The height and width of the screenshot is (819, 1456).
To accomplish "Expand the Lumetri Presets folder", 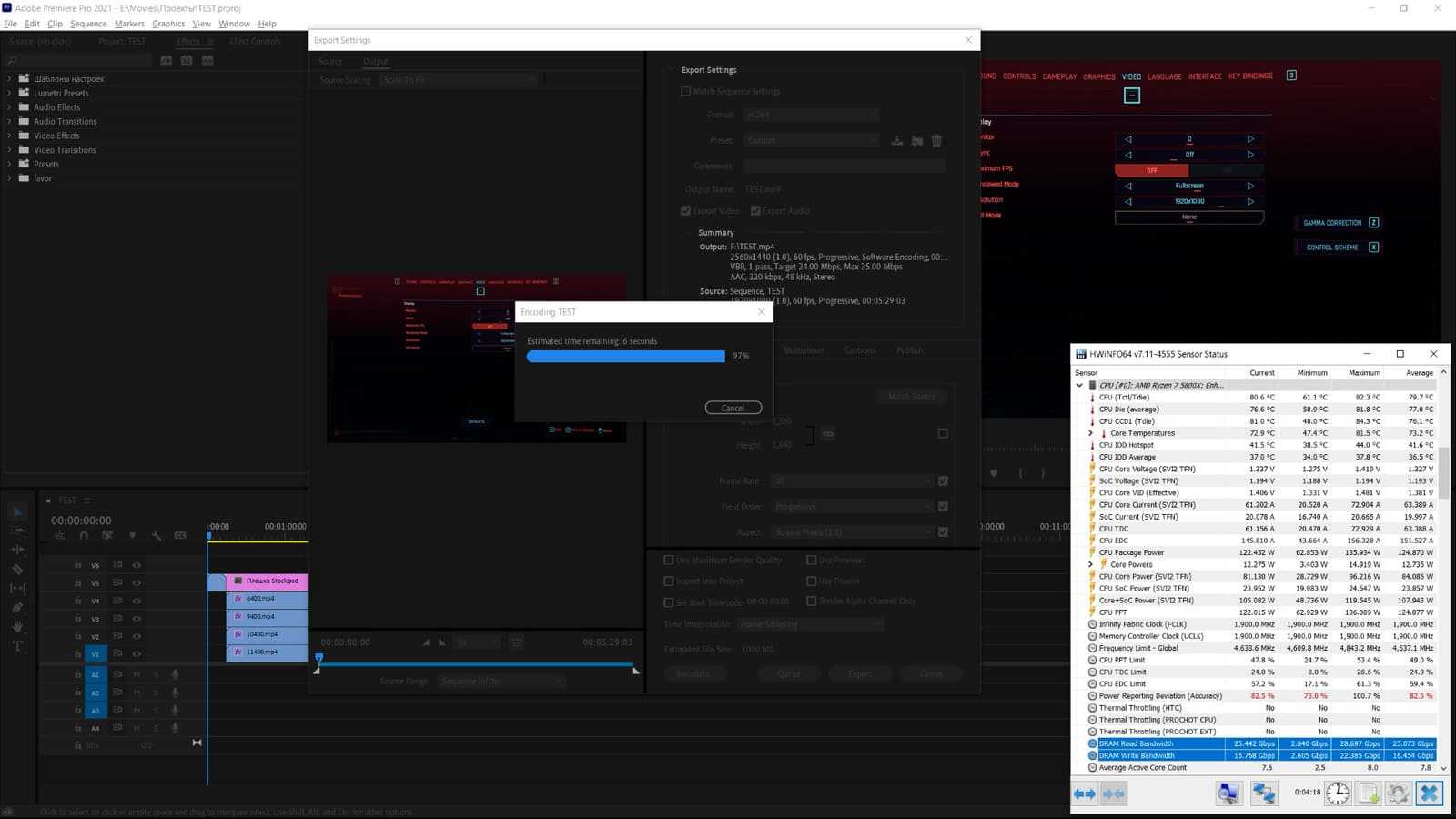I will coord(9,93).
